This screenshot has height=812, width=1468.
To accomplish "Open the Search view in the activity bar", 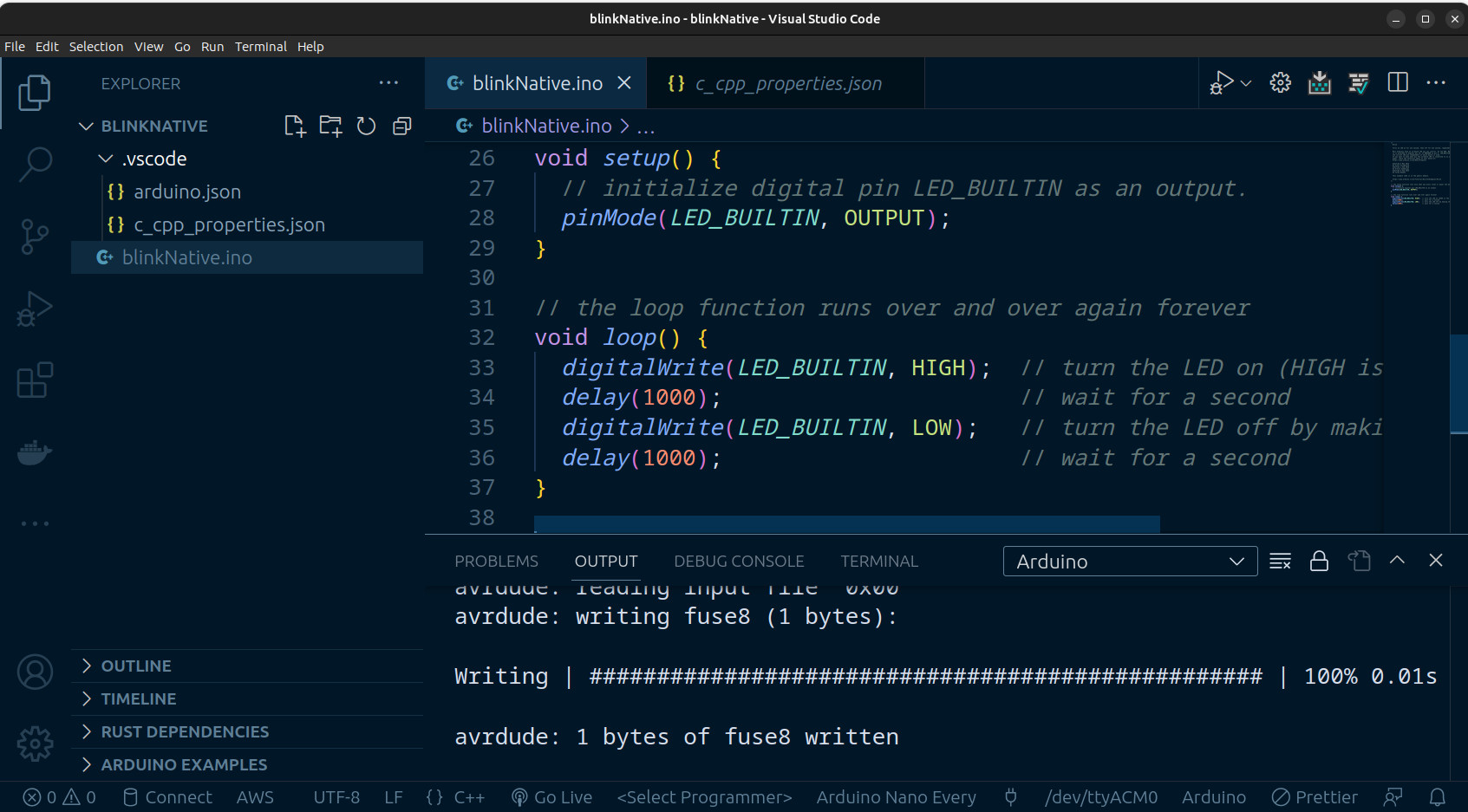I will (x=35, y=164).
